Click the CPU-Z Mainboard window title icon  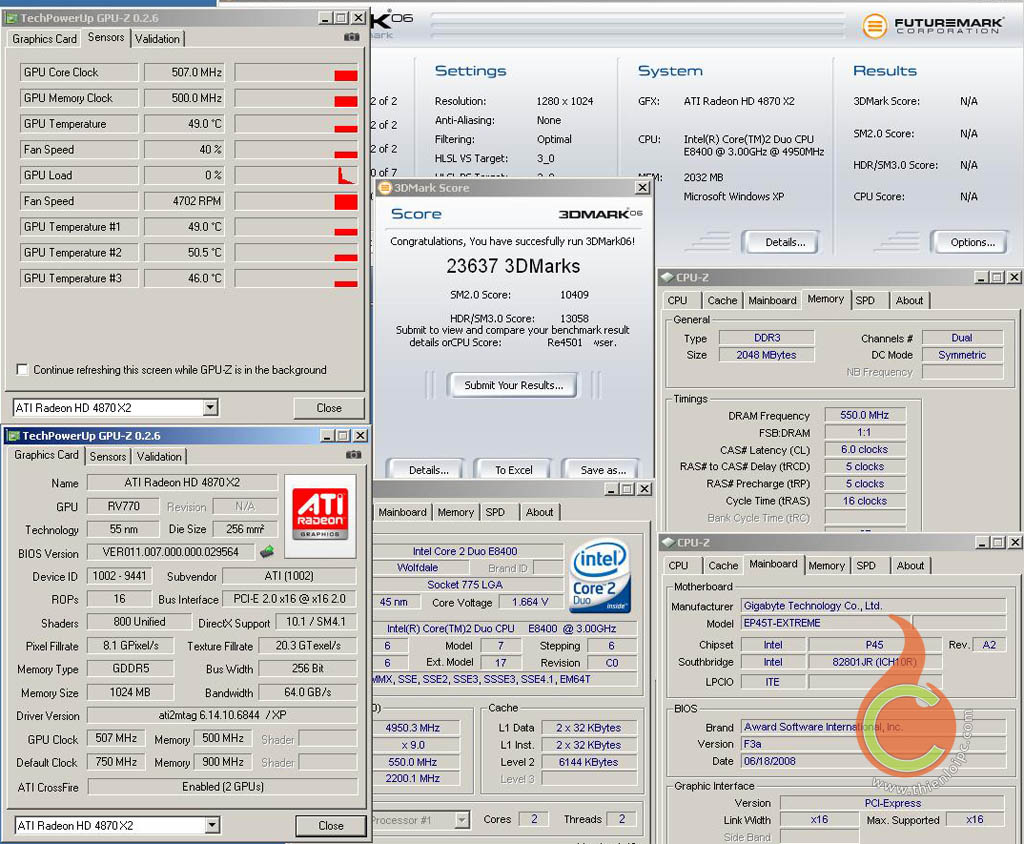(x=668, y=543)
